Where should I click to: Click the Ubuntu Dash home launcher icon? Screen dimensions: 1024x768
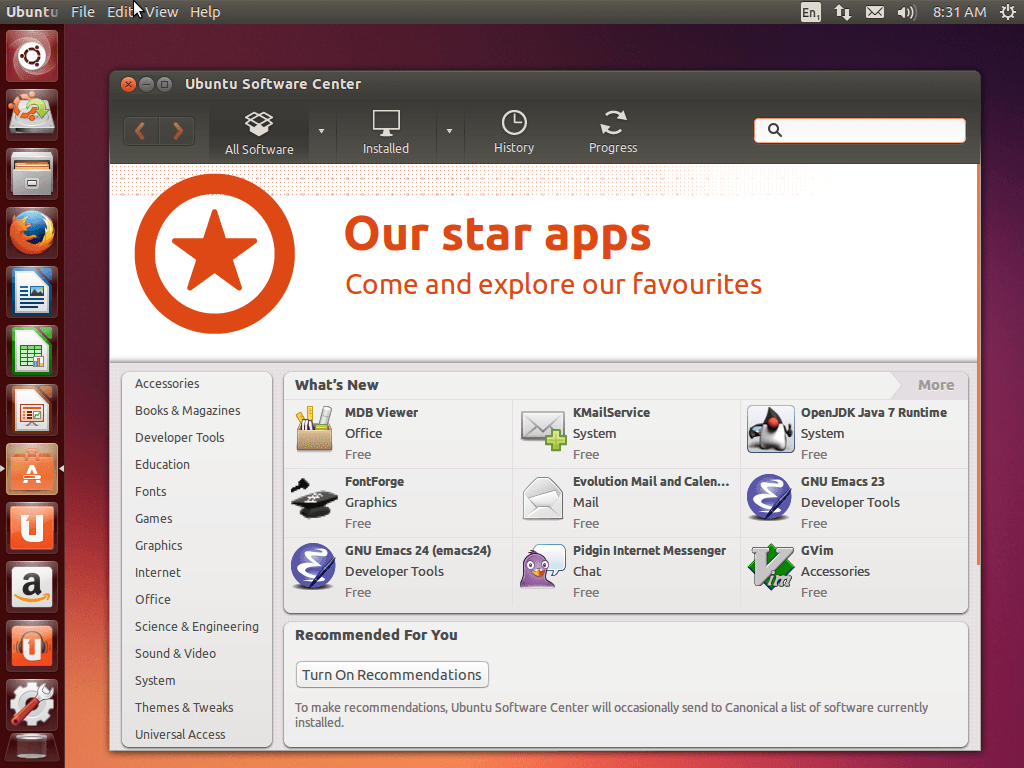(32, 56)
